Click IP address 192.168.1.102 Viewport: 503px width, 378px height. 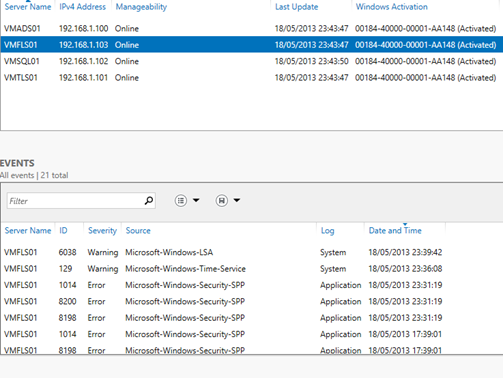(x=83, y=61)
